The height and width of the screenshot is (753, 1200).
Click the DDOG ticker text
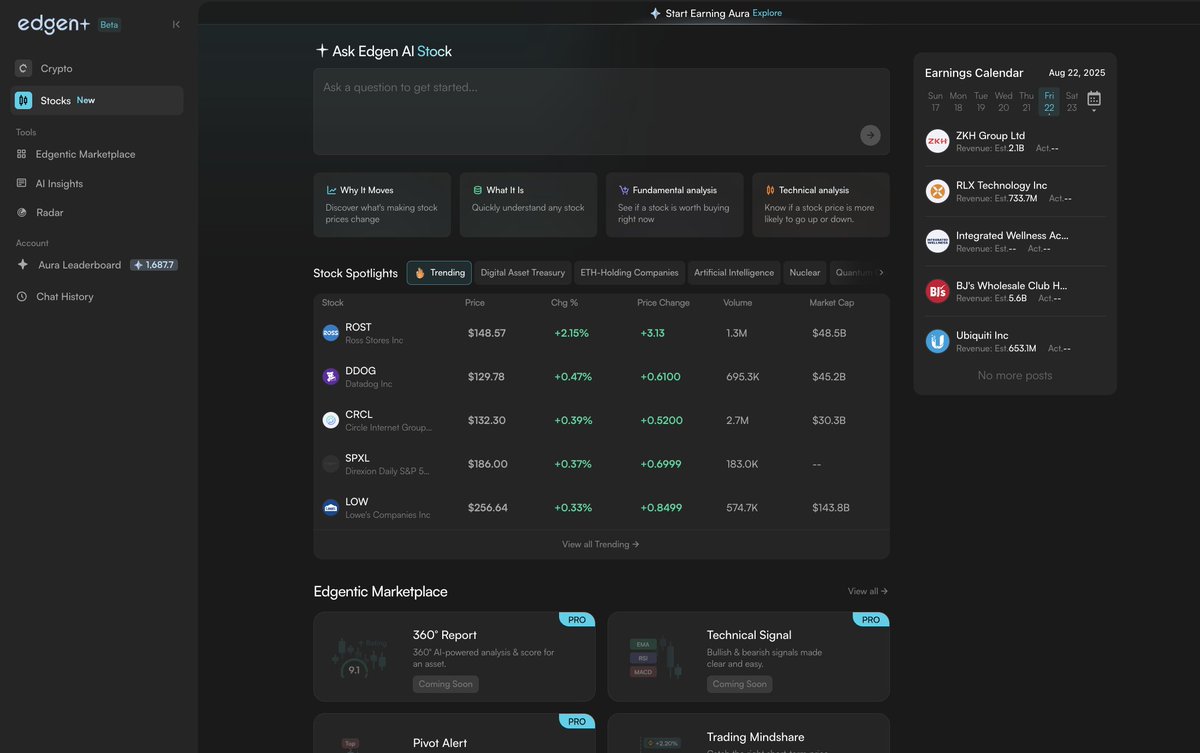coord(360,371)
